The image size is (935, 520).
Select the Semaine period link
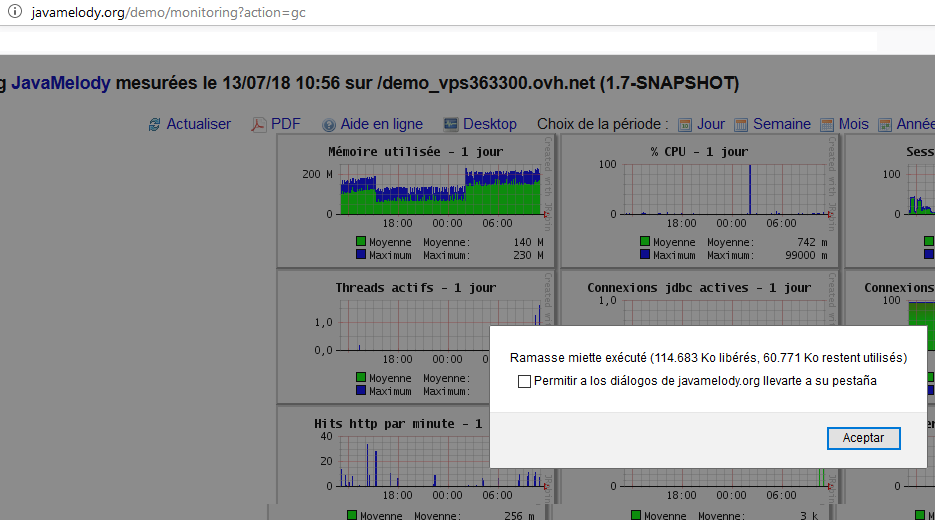tap(781, 124)
